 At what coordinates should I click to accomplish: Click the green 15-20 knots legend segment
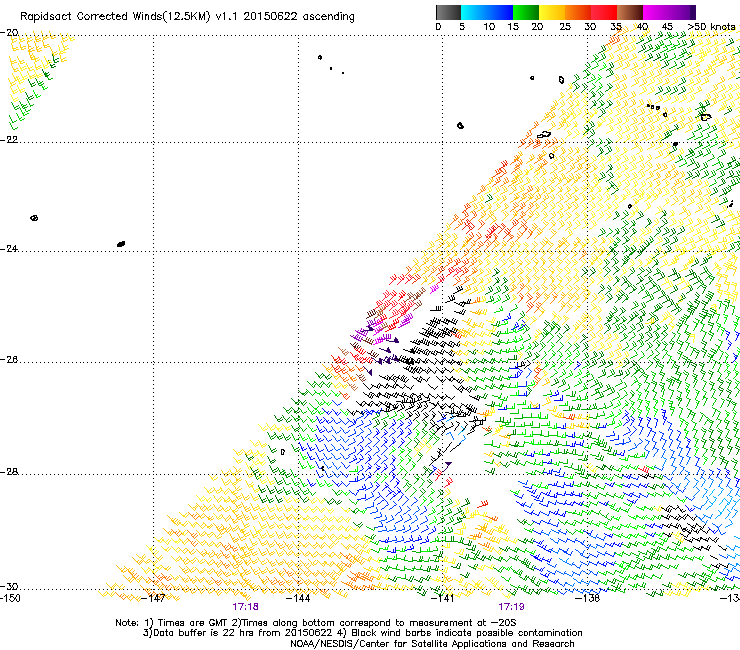526,12
